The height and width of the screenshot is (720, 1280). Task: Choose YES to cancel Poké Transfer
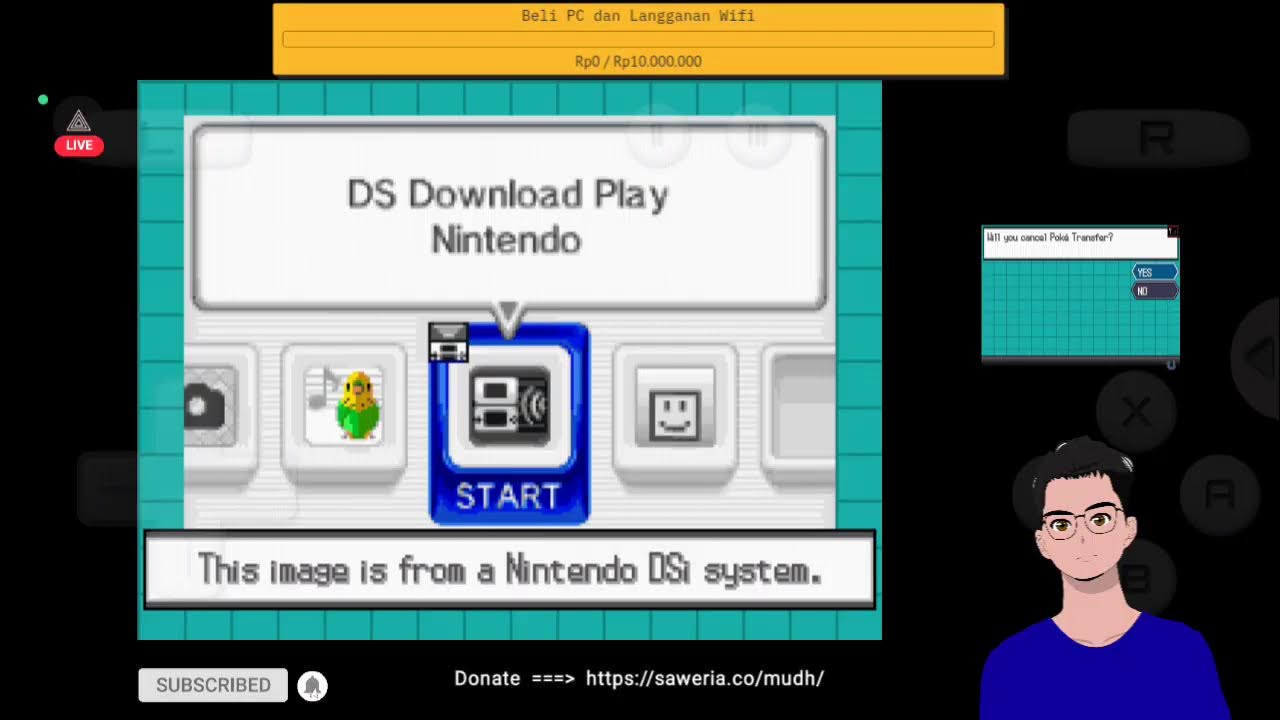[1154, 272]
